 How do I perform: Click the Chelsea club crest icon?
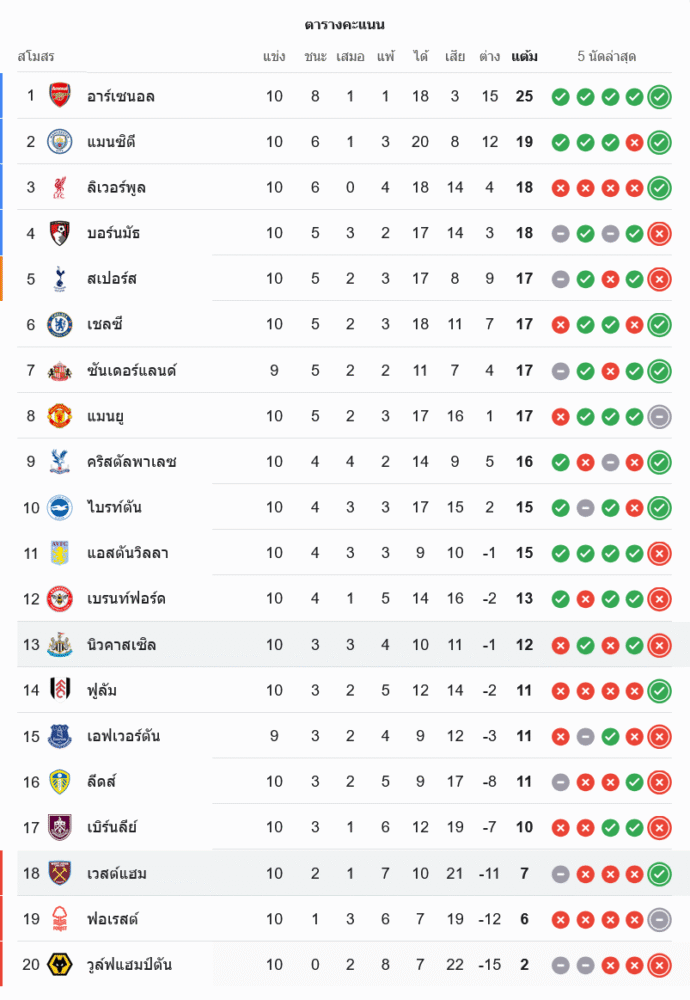click(x=60, y=324)
